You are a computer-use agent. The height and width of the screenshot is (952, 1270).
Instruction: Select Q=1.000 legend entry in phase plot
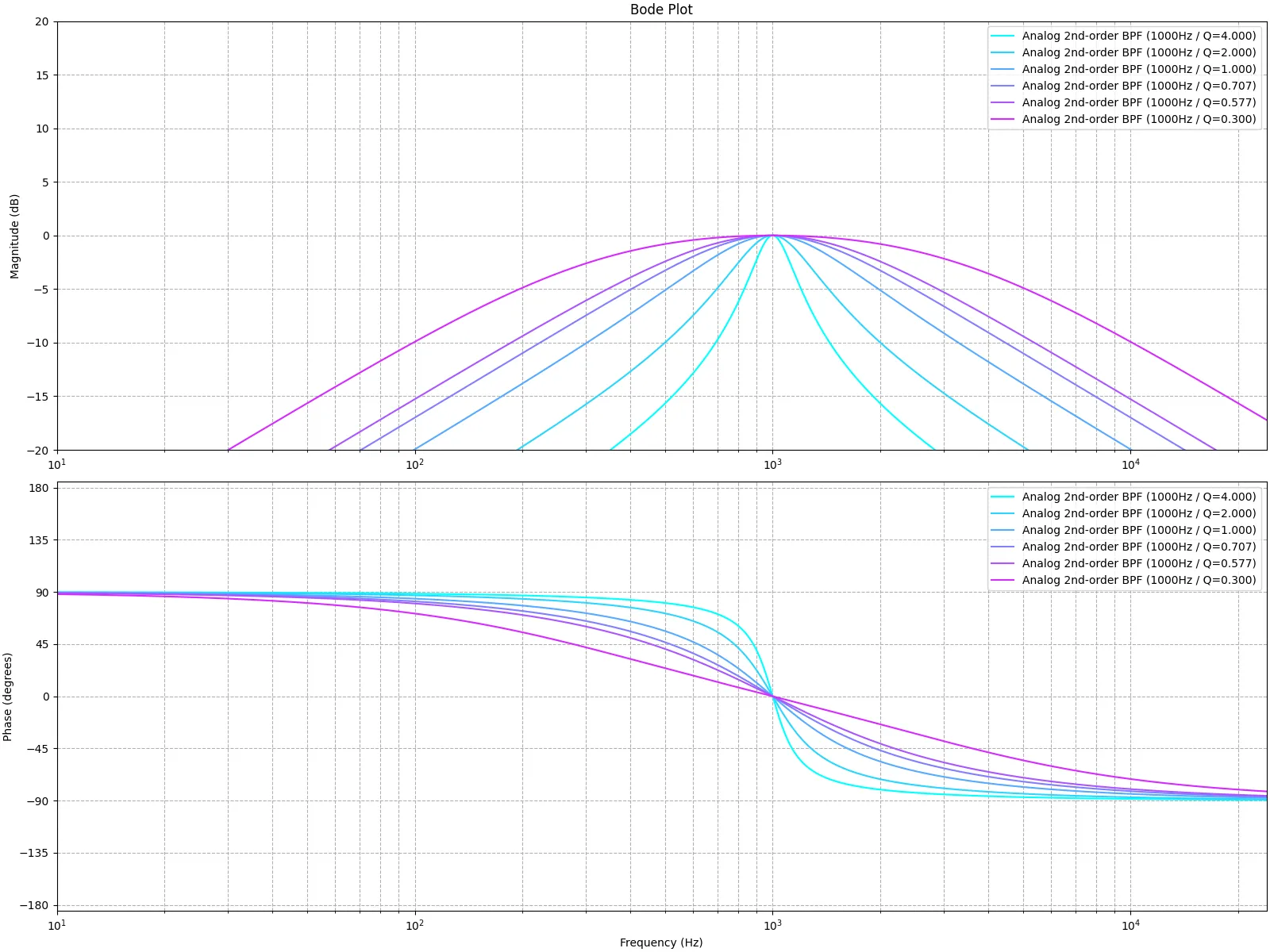(1138, 530)
